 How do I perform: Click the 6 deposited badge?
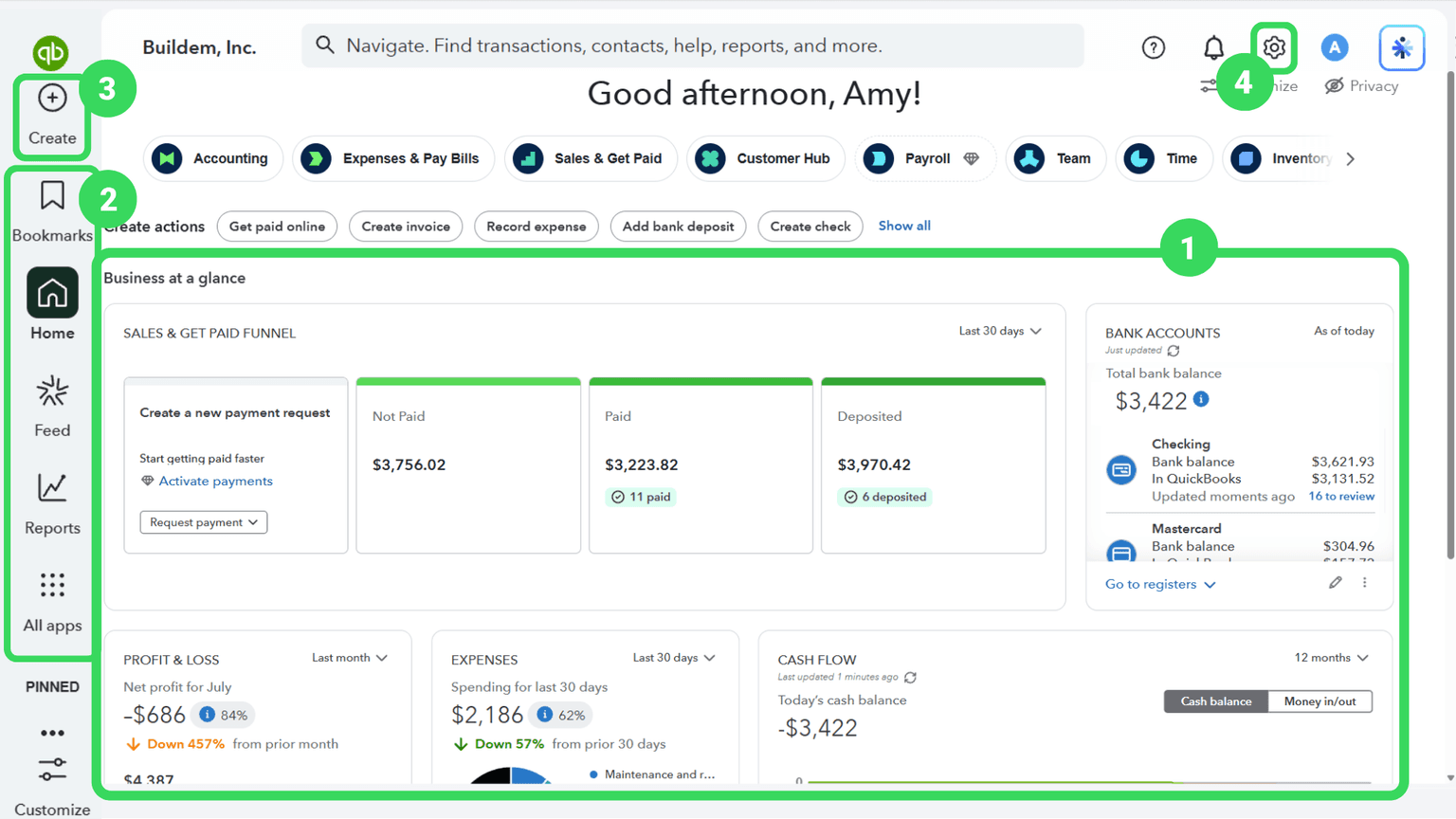pos(885,497)
